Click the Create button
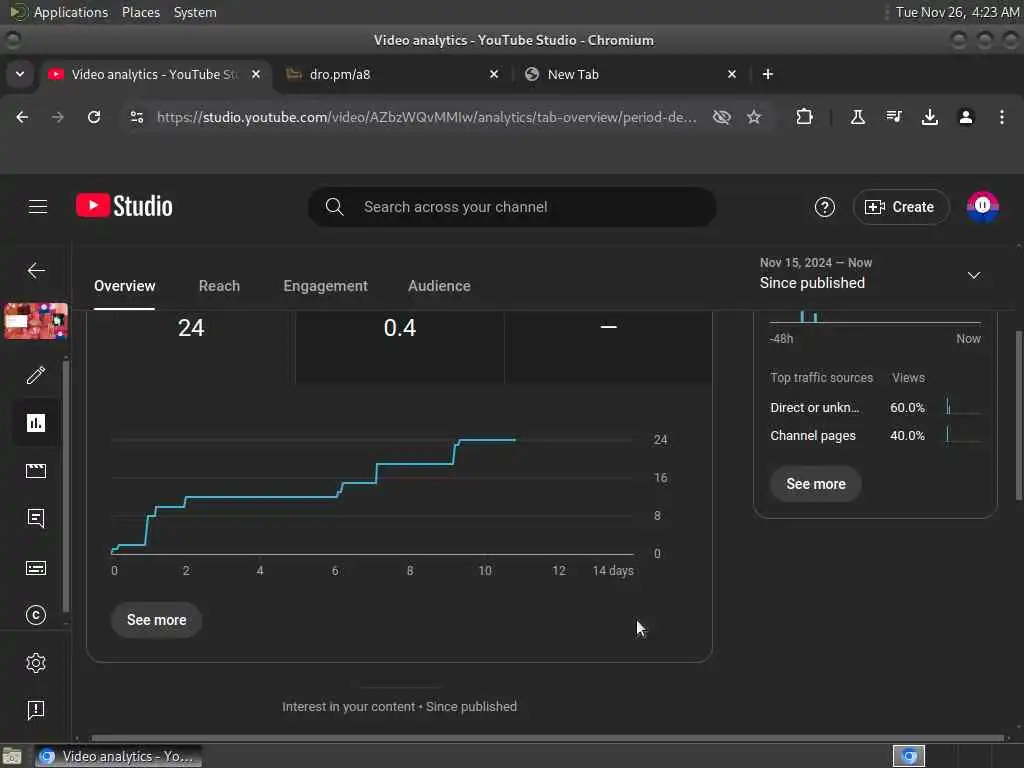1024x768 pixels. [x=901, y=207]
